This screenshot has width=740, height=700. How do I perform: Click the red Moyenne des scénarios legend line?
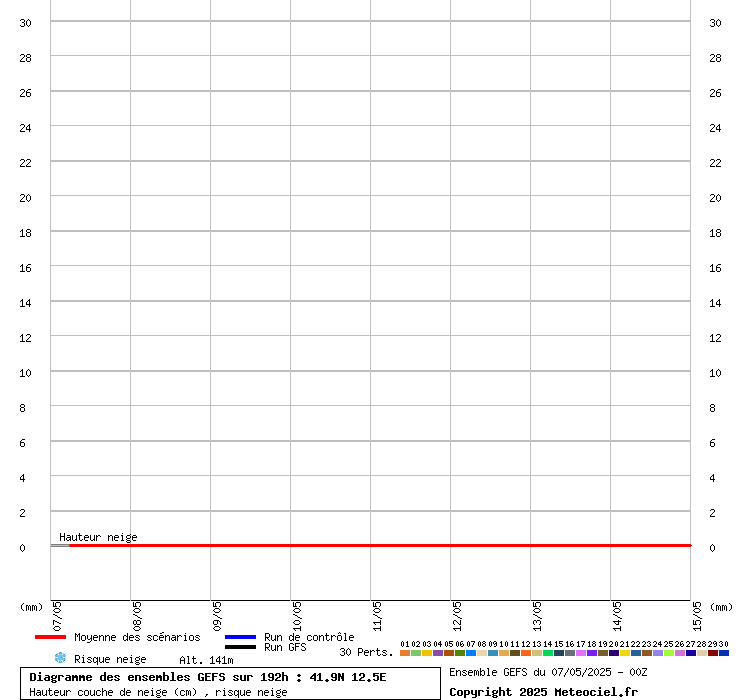coord(50,637)
